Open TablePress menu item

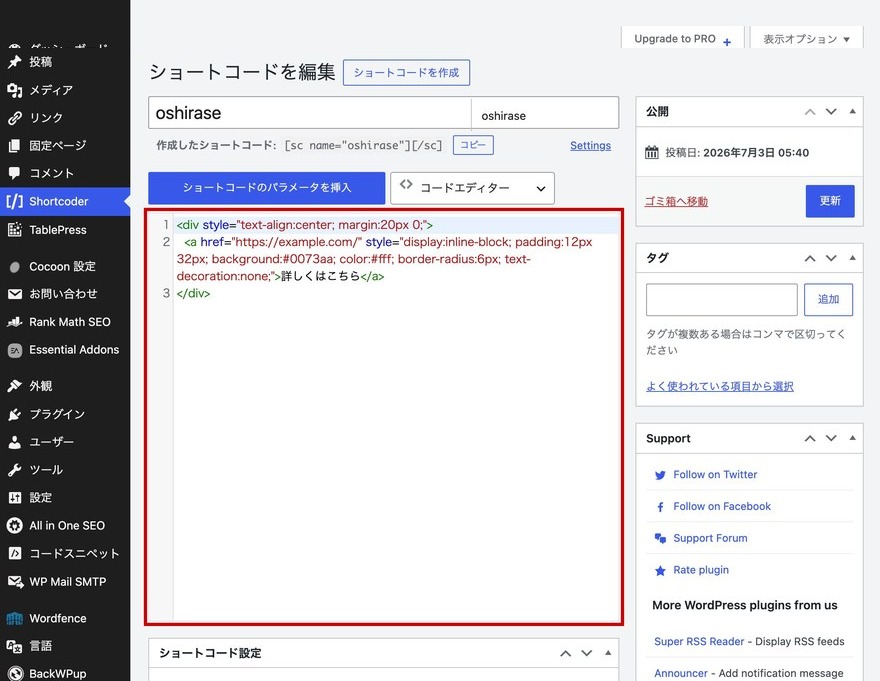tap(65, 230)
